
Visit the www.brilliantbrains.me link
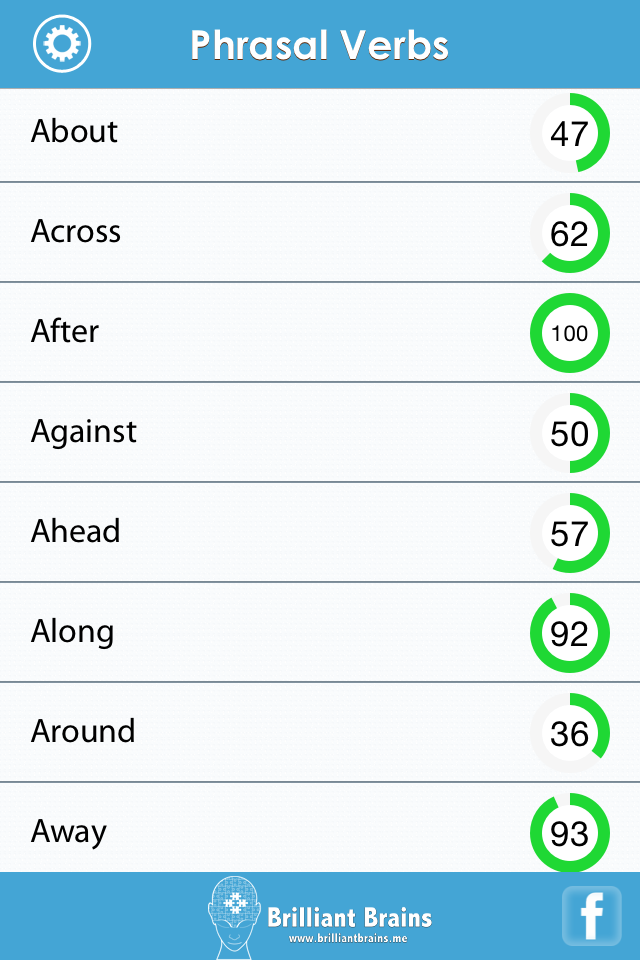(348, 939)
